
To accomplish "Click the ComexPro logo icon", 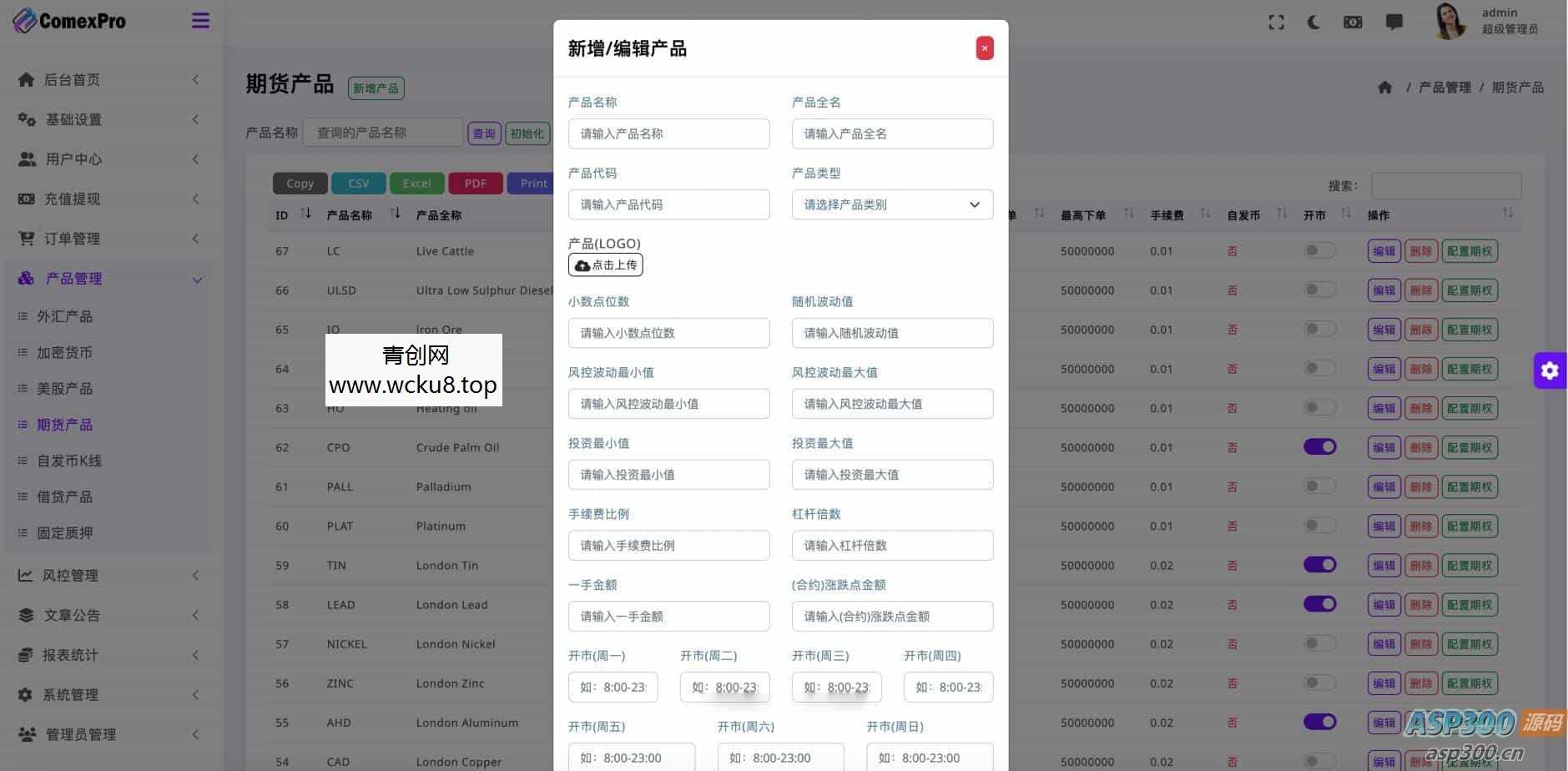I will pos(25,20).
